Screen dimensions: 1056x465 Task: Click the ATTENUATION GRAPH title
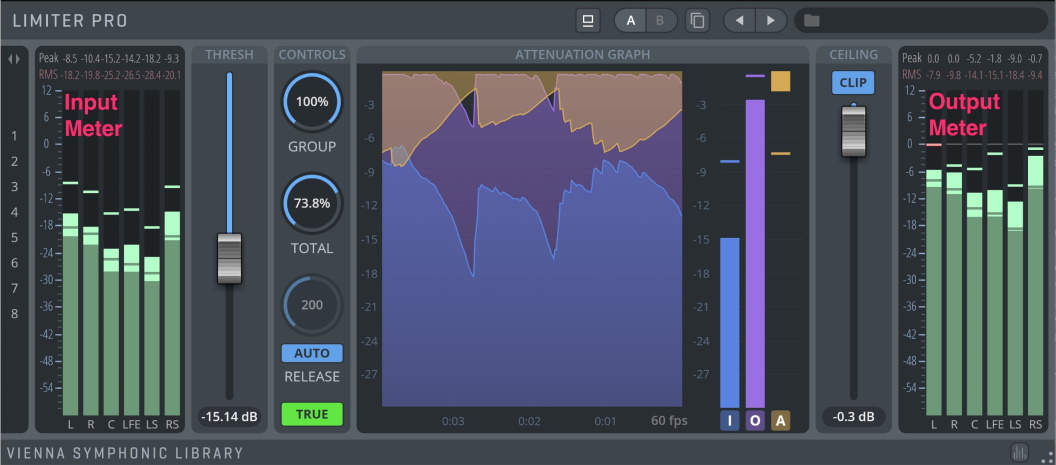coord(583,55)
